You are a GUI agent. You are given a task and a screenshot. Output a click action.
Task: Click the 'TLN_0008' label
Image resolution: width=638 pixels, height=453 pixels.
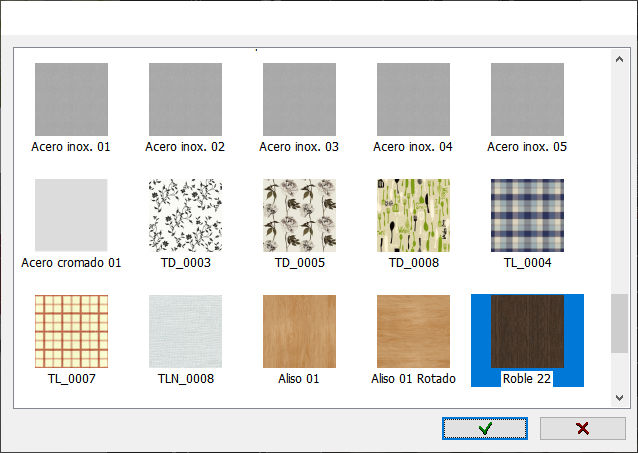186,379
